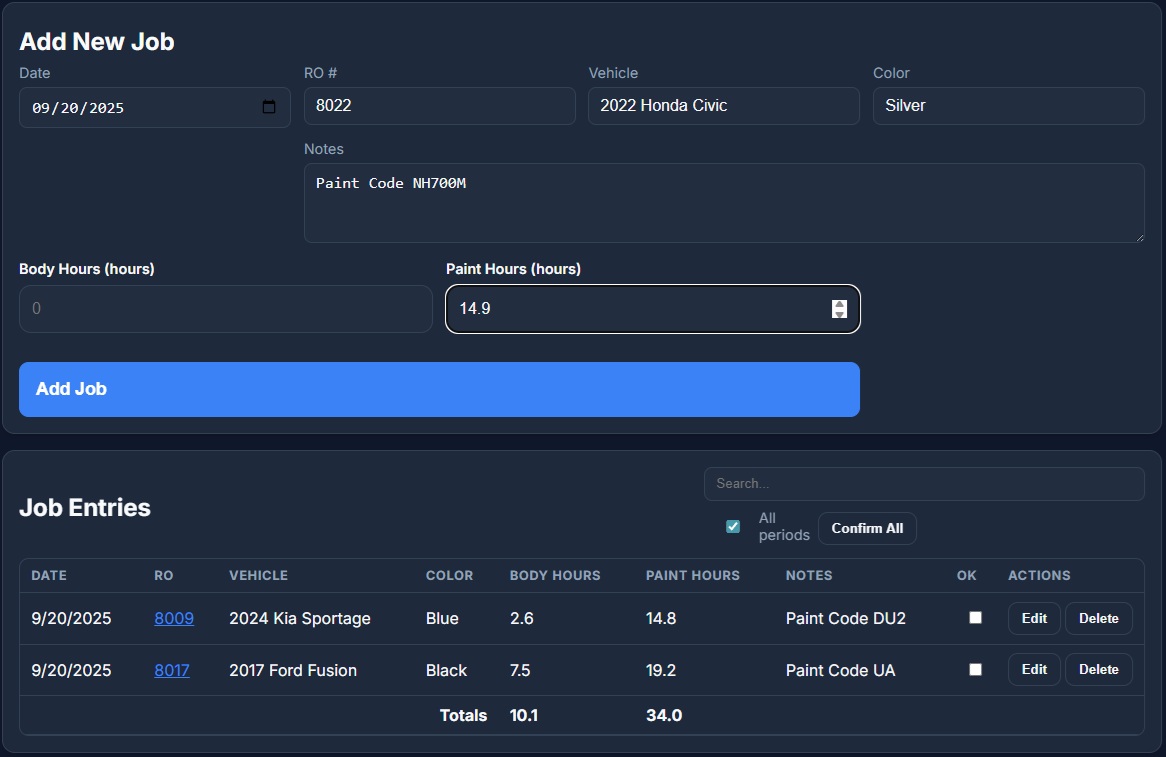Edit the Kia Sportage job entry
1166x757 pixels.
(x=1033, y=618)
